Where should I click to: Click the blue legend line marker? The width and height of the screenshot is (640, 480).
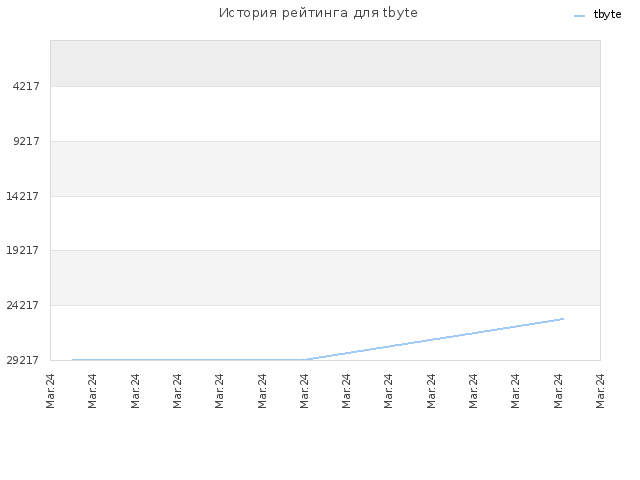[x=579, y=16]
